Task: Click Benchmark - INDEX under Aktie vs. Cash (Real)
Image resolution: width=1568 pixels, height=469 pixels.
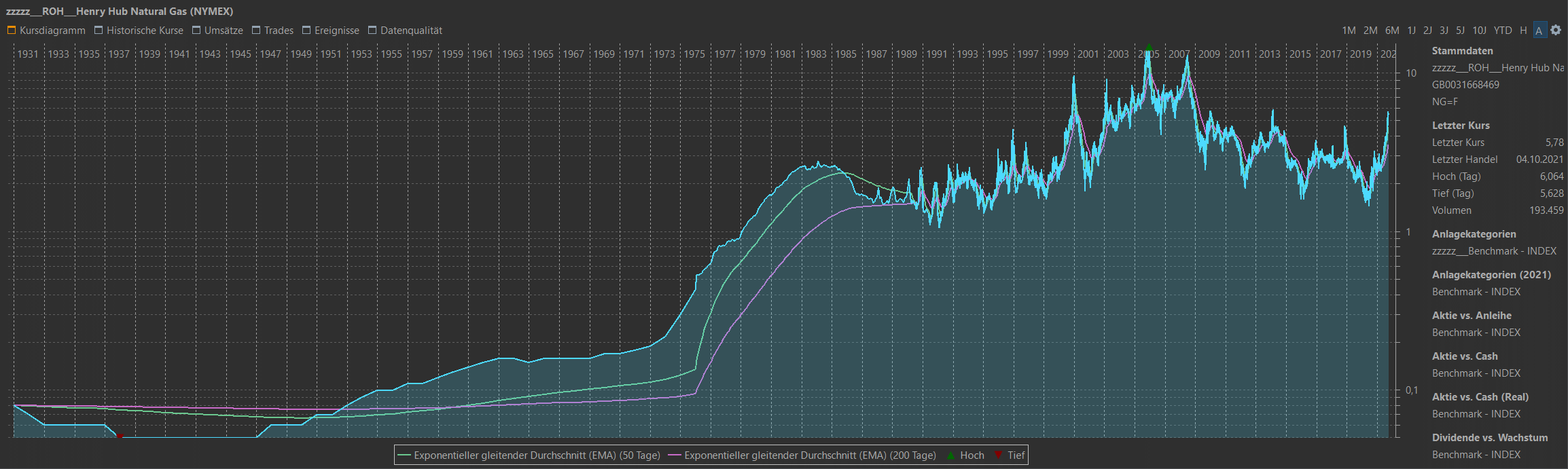Action: 1476,414
